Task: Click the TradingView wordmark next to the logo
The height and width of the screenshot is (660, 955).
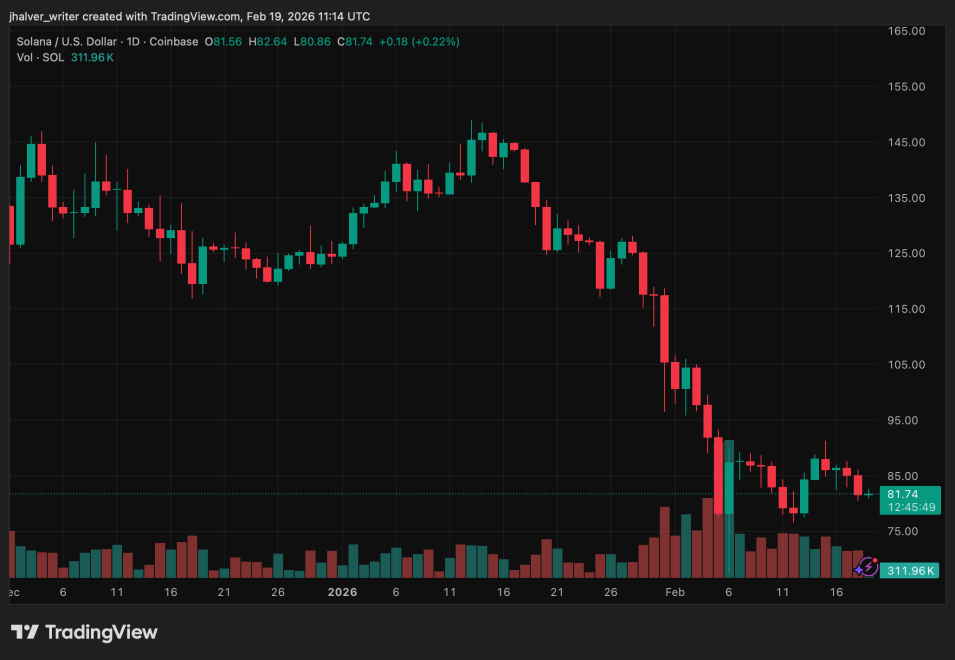Action: (103, 632)
